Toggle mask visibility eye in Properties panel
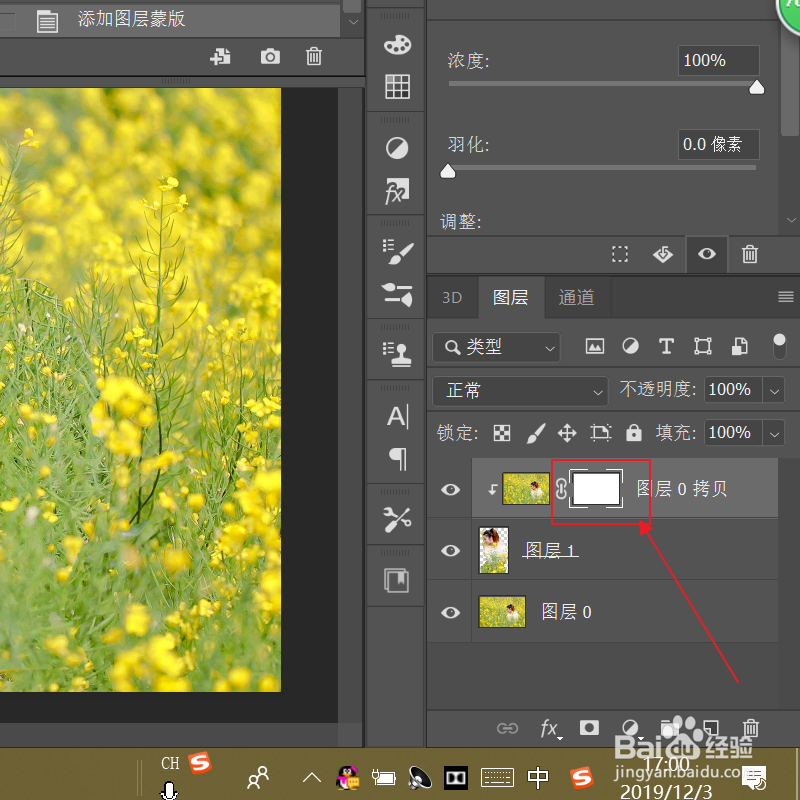This screenshot has height=800, width=800. [707, 254]
